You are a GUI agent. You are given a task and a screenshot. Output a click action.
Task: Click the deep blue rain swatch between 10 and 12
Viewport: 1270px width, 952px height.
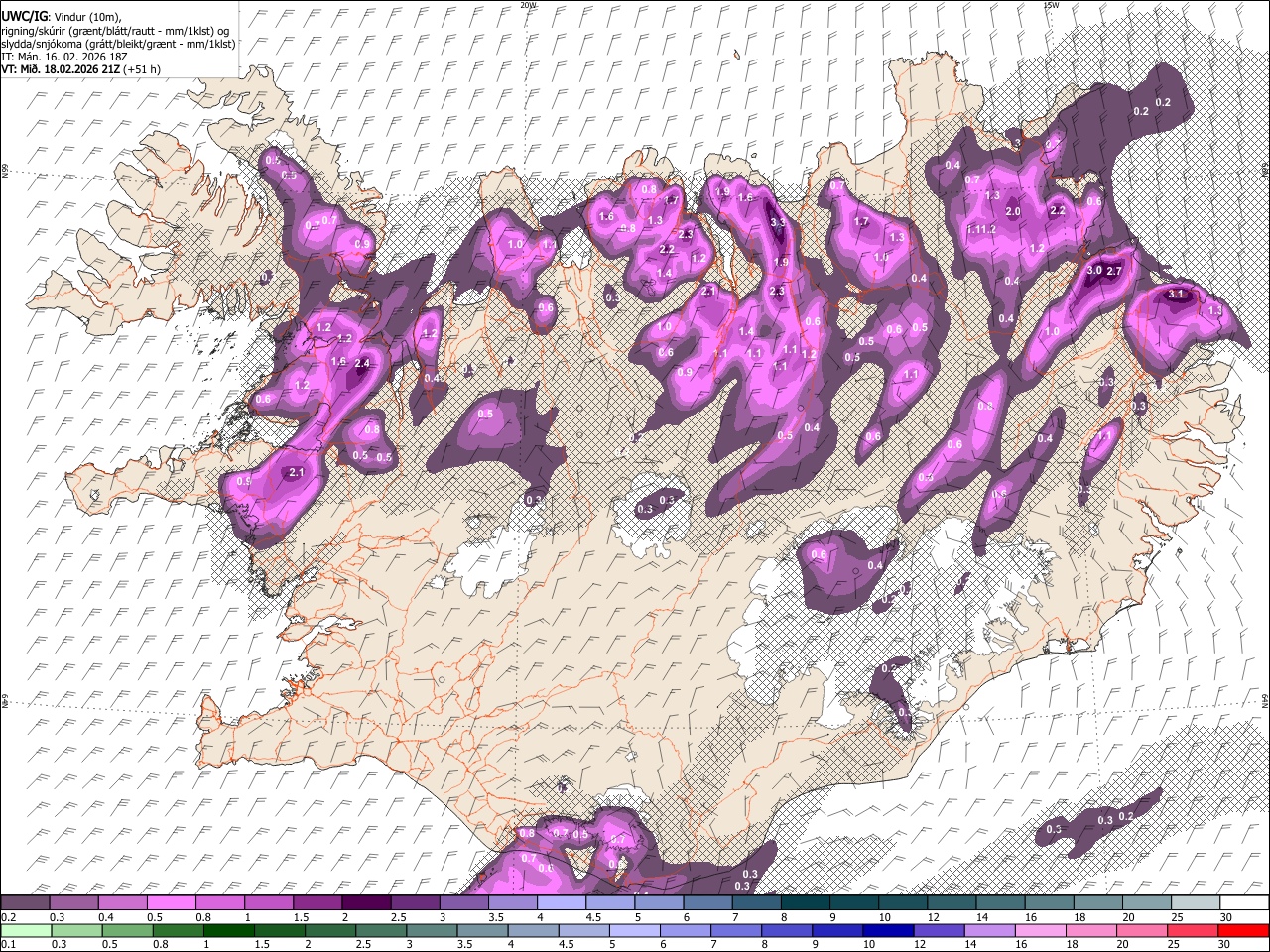[888, 930]
